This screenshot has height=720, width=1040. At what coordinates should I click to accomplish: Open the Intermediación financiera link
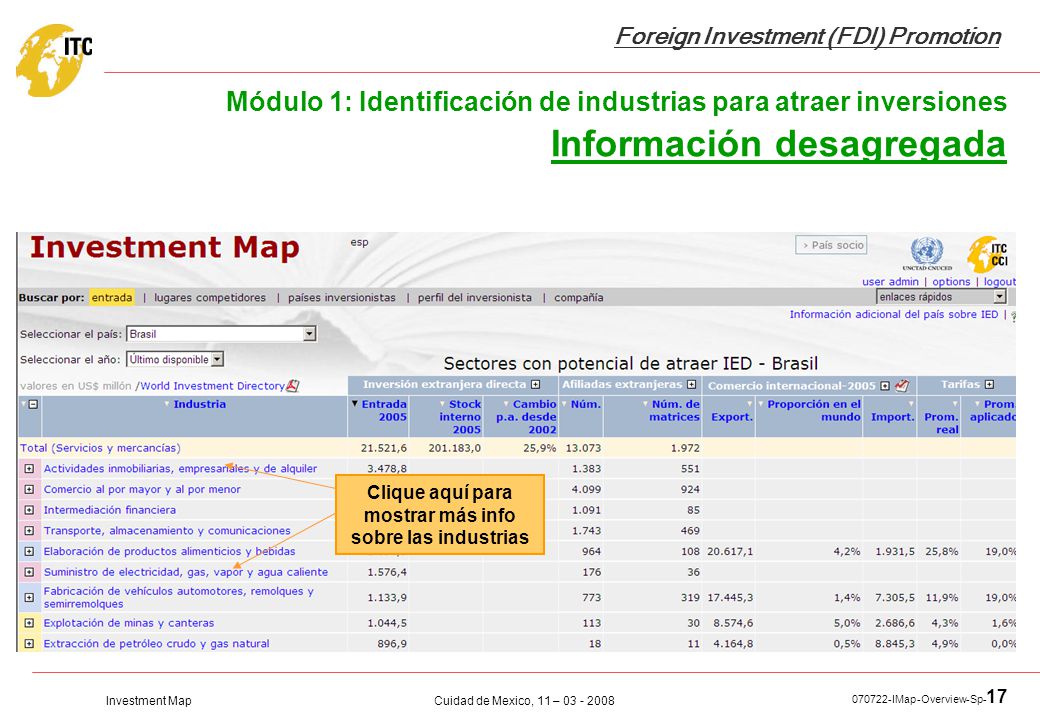tap(109, 510)
